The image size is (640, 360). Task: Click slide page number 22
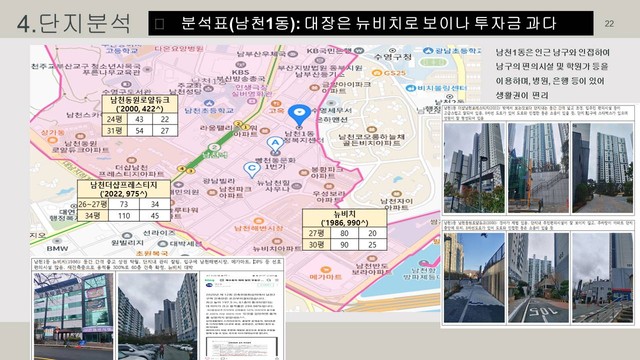pos(609,24)
